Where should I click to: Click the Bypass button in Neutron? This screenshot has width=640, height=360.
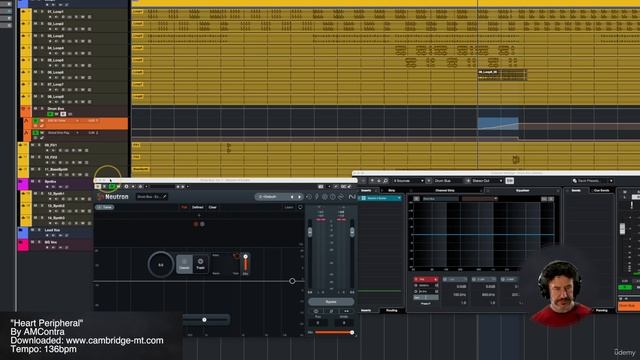pyautogui.click(x=331, y=302)
